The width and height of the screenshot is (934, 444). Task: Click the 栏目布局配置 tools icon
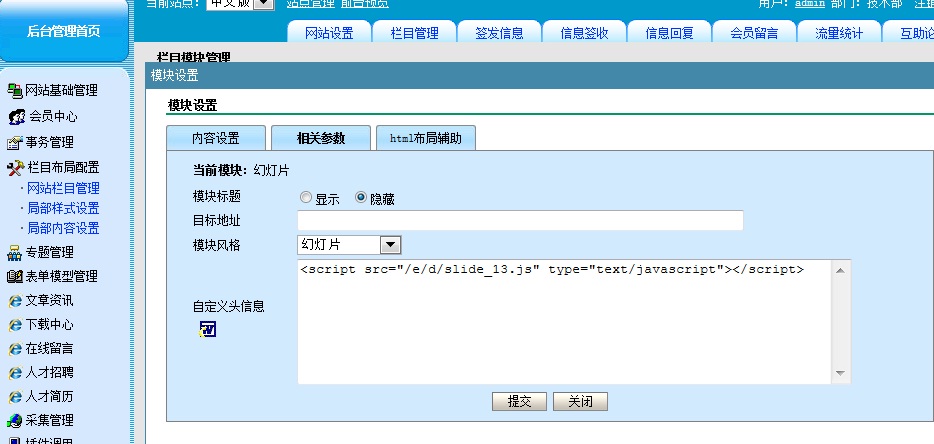pyautogui.click(x=15, y=168)
